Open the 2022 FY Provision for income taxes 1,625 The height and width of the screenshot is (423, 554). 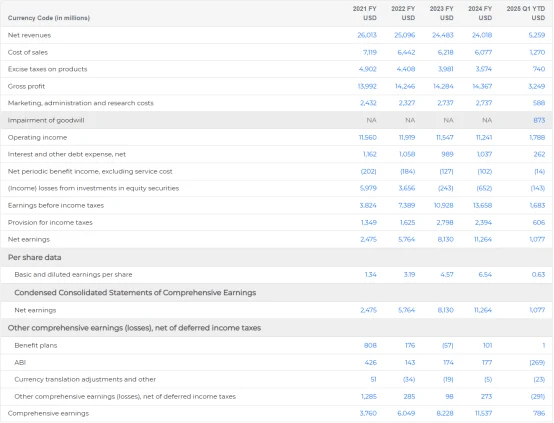click(x=407, y=223)
